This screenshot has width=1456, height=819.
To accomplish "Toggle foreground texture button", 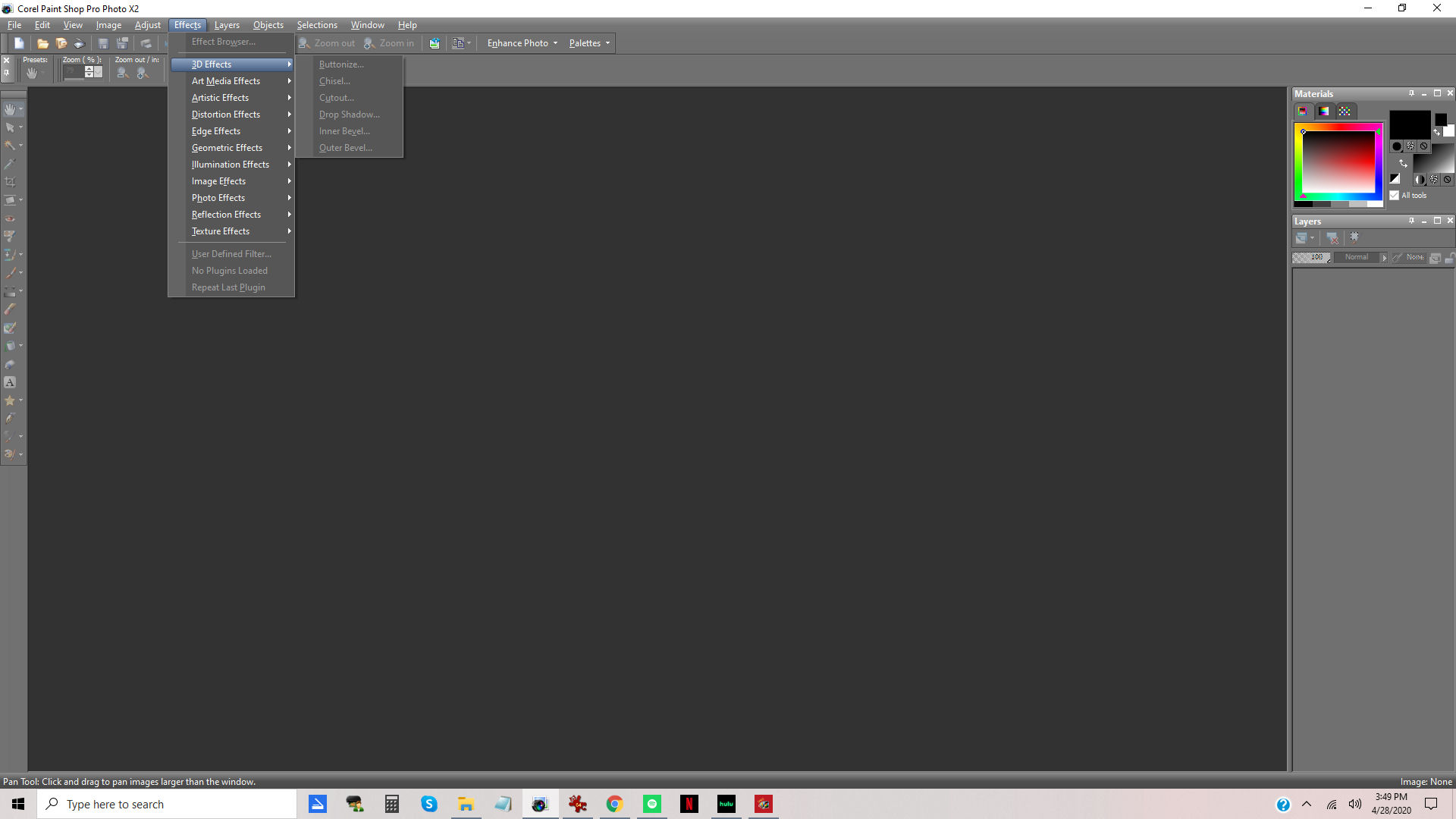I will click(1410, 146).
